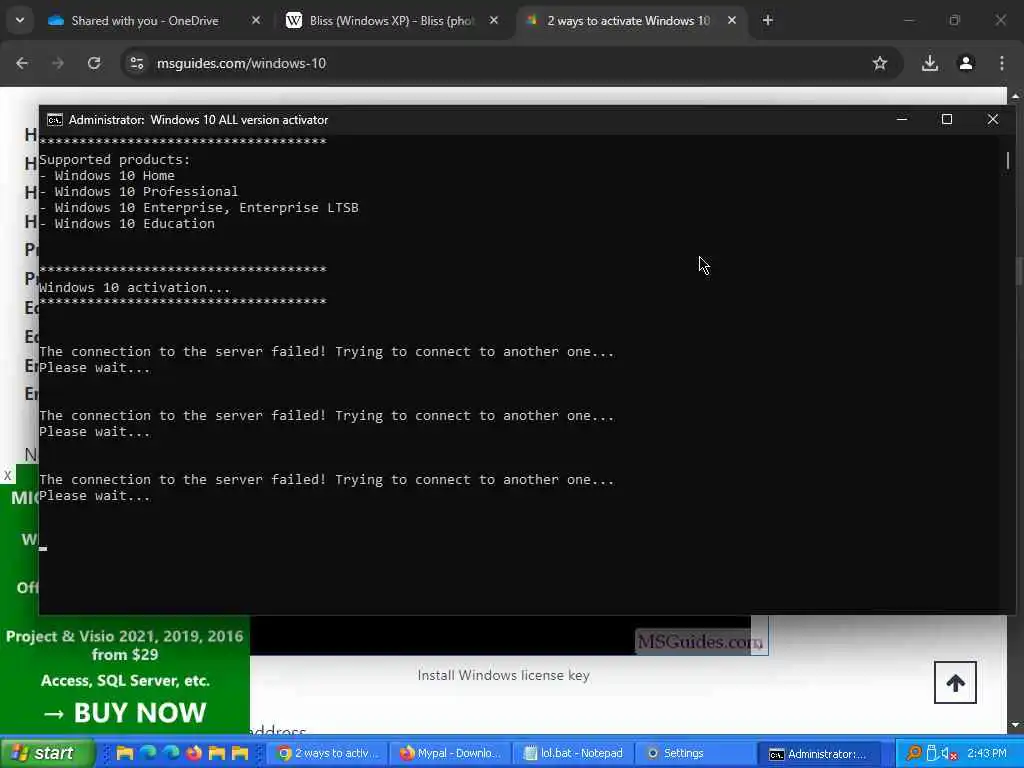Image resolution: width=1024 pixels, height=768 pixels.
Task: Switch to the Administrator console taskbar button
Action: coord(819,753)
